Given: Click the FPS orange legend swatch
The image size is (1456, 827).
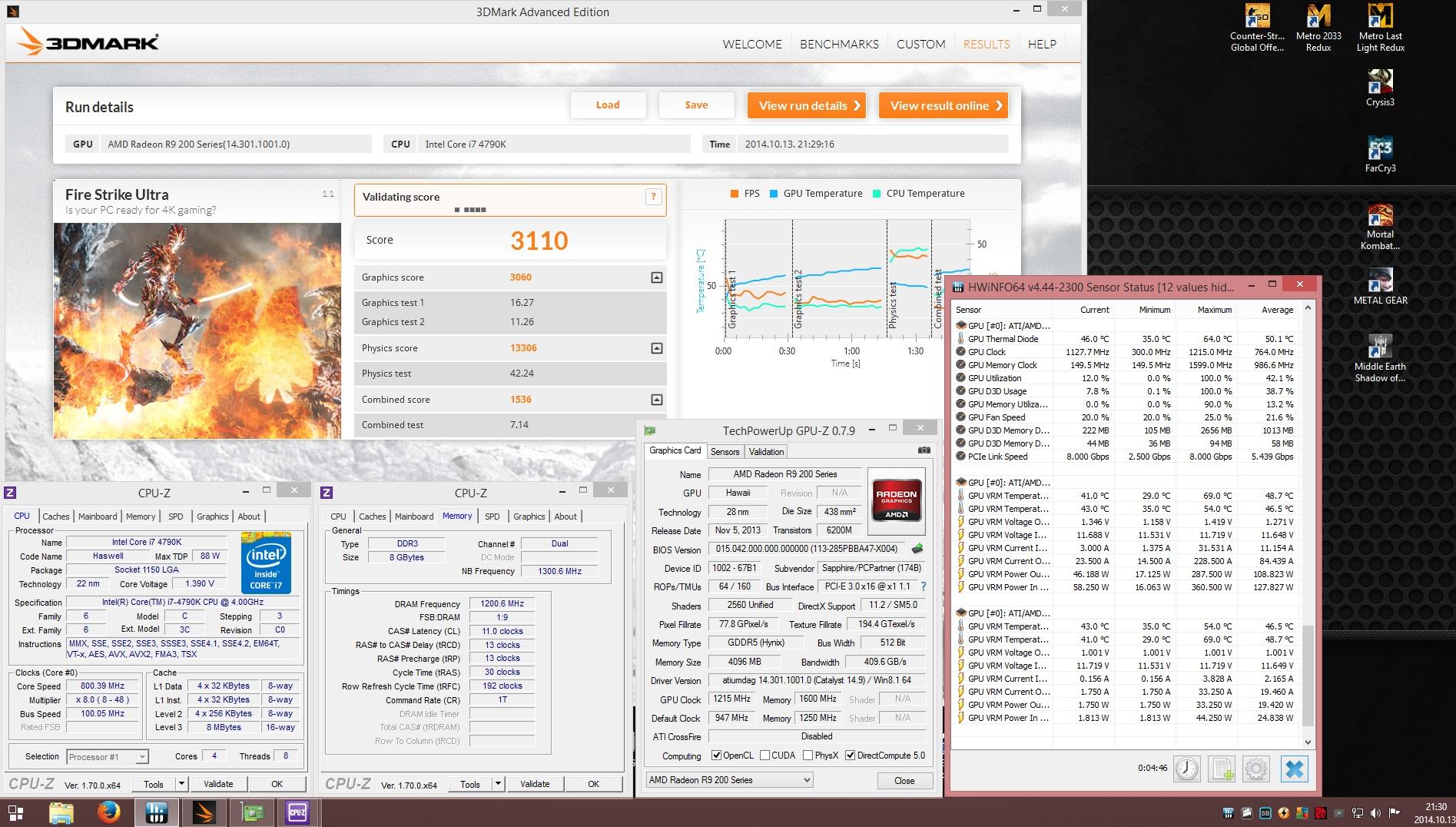Looking at the screenshot, I should 735,194.
